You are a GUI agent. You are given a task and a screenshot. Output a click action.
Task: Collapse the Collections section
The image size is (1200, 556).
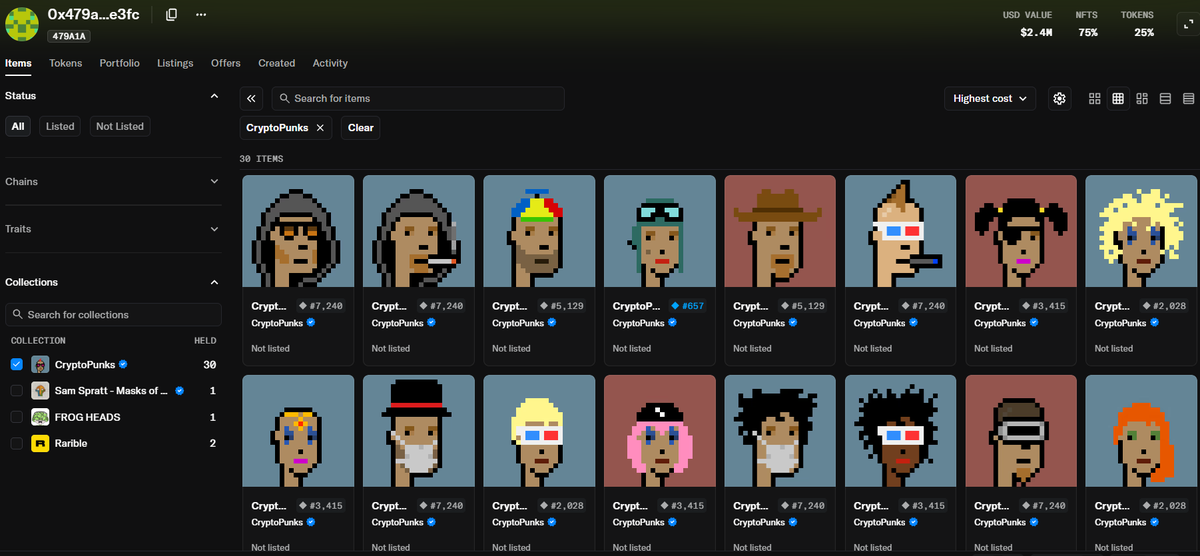pos(214,283)
